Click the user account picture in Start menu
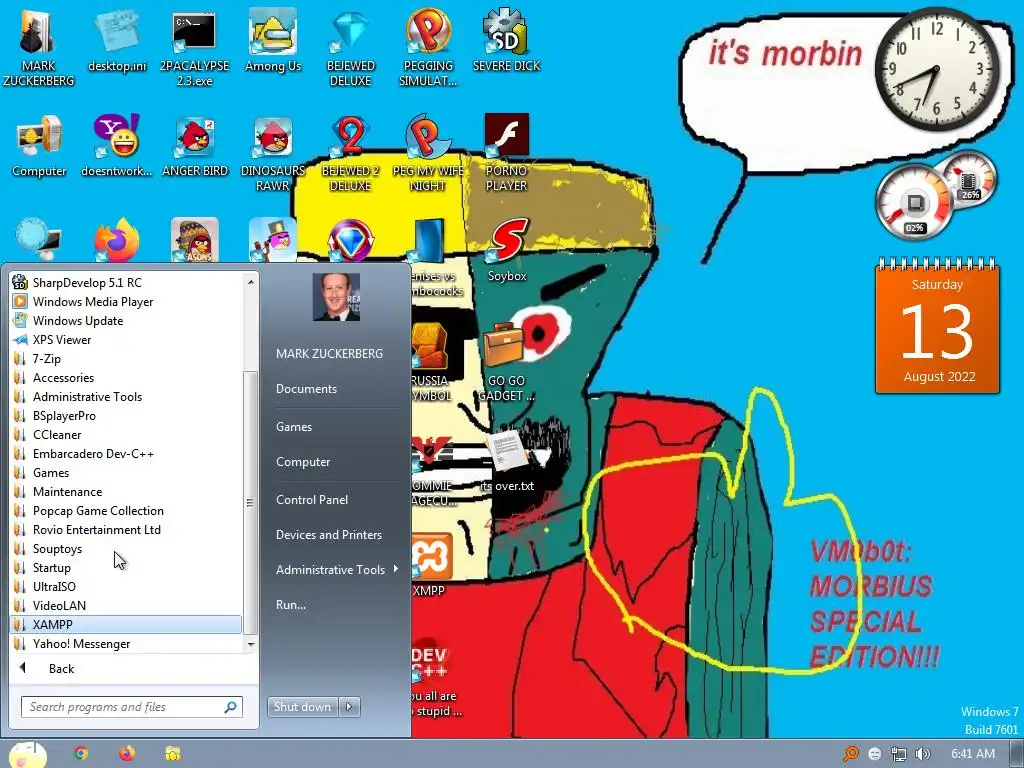 tap(336, 297)
